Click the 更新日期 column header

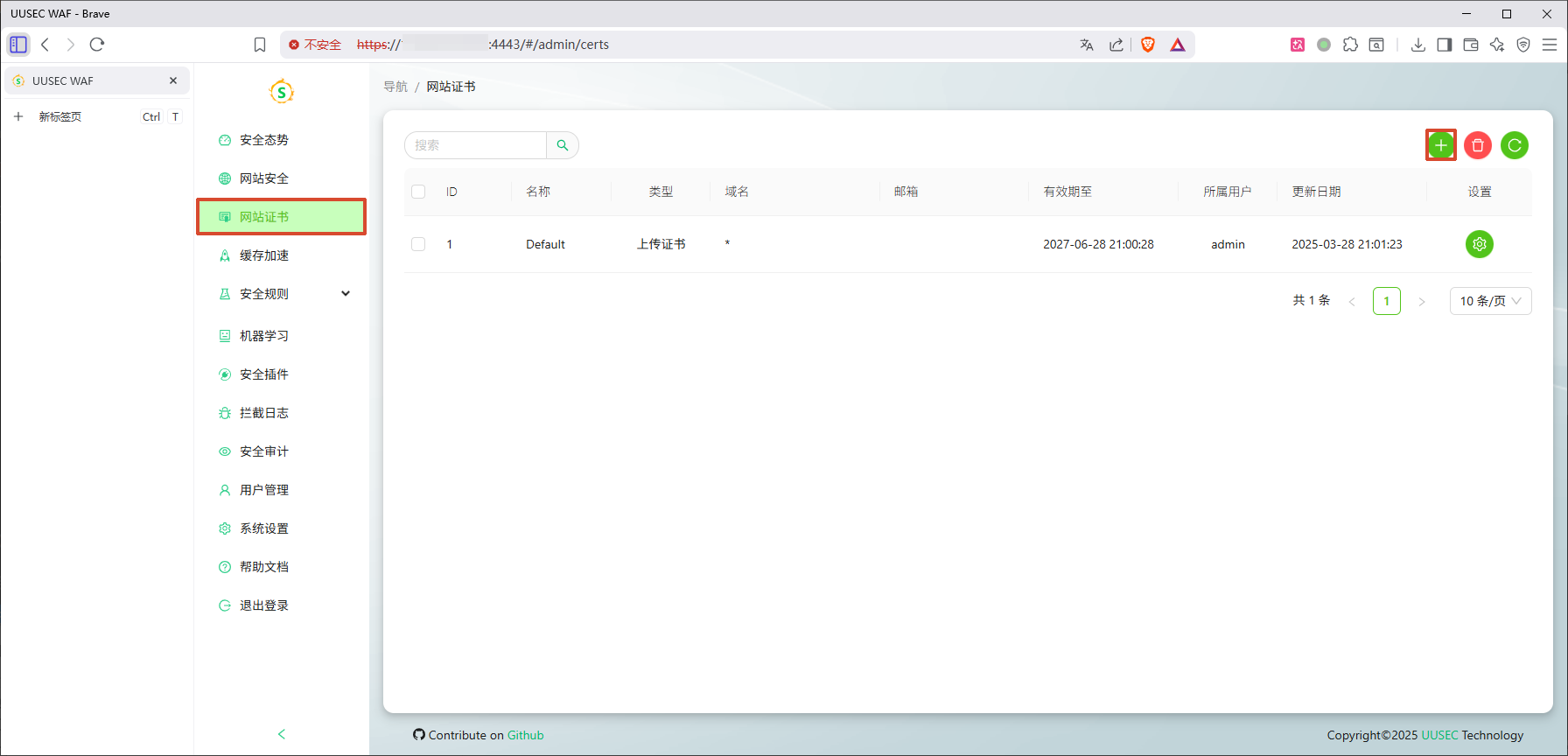[1316, 192]
